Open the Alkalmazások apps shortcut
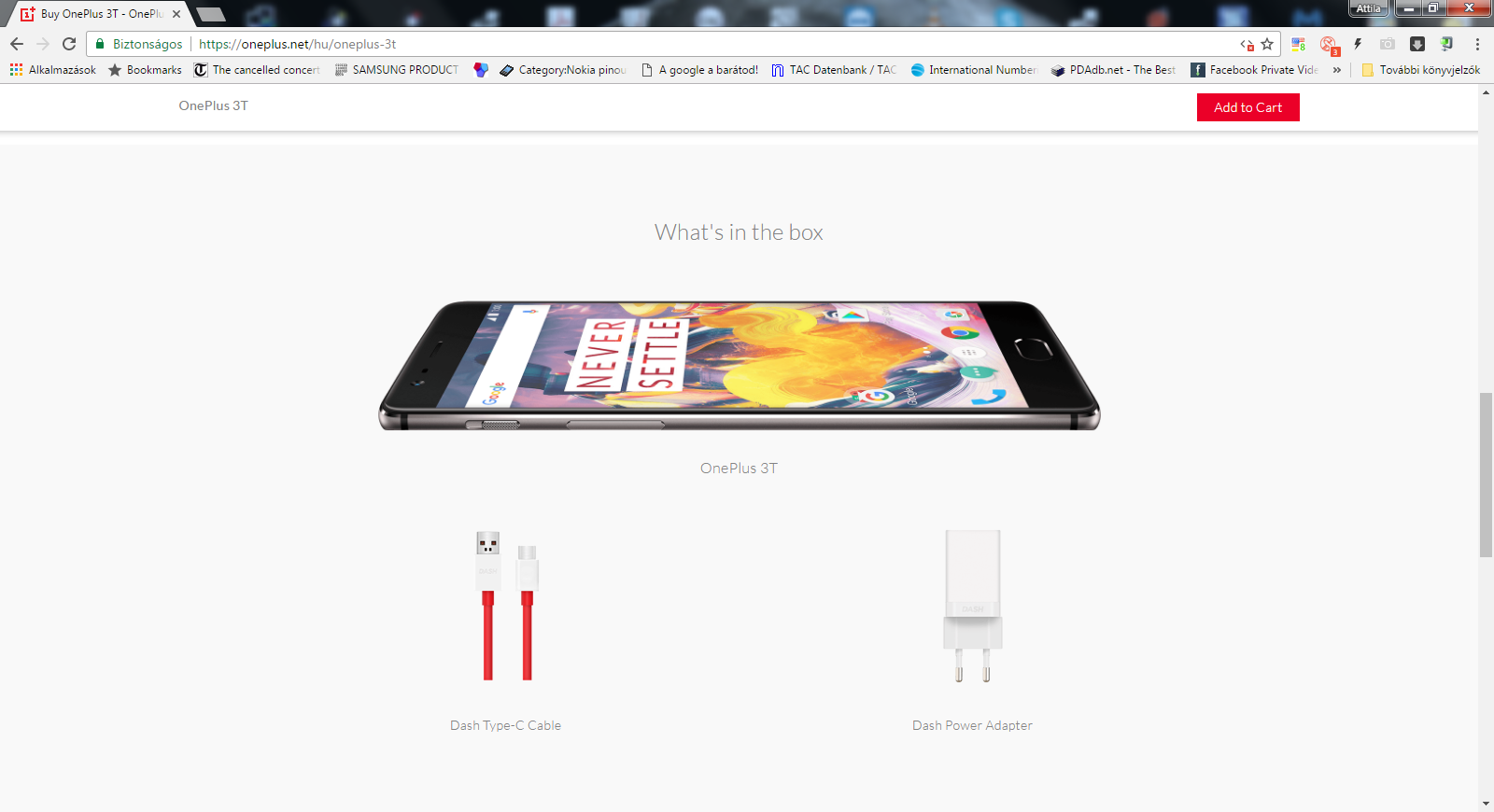1494x812 pixels. pyautogui.click(x=53, y=70)
